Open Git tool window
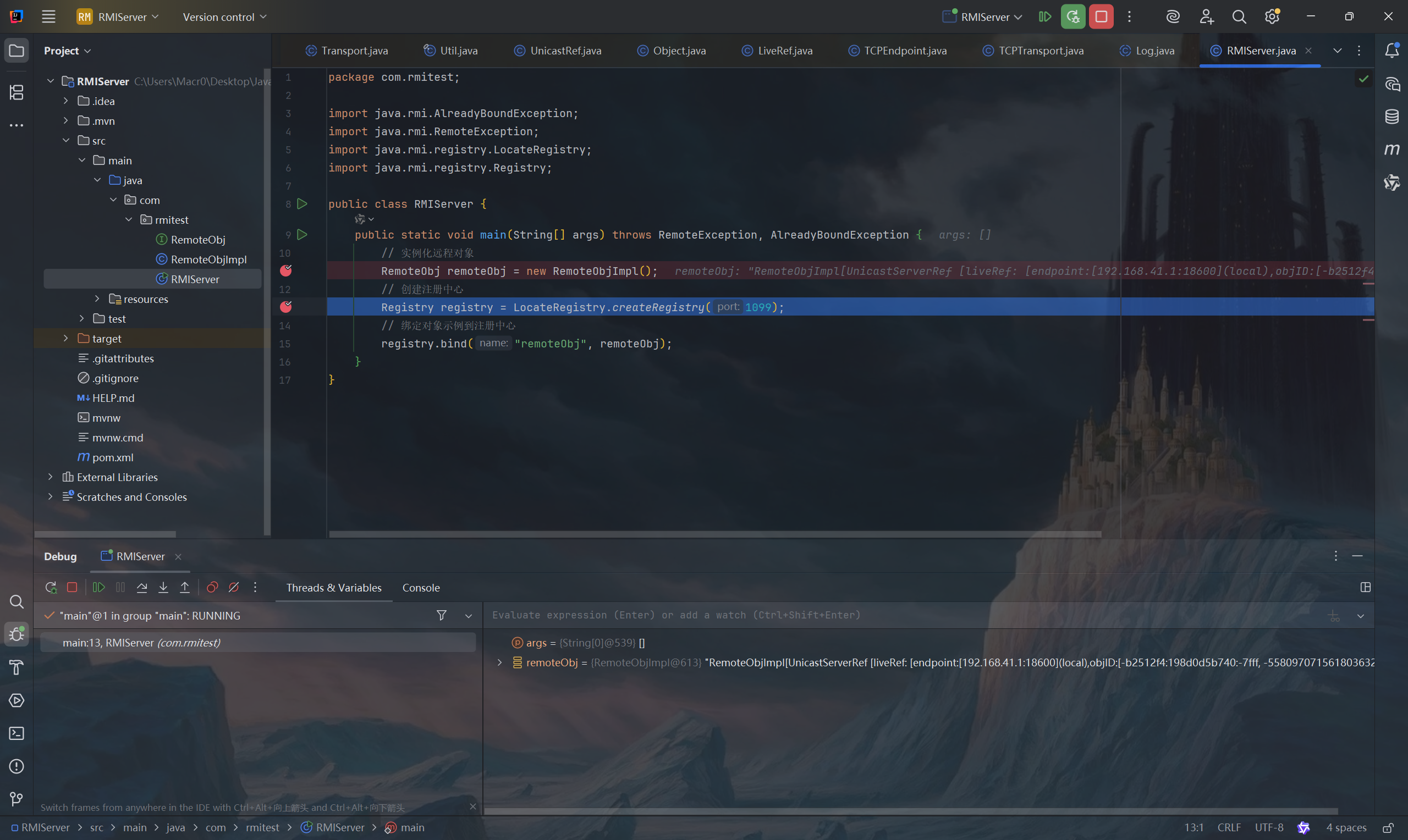 16,799
